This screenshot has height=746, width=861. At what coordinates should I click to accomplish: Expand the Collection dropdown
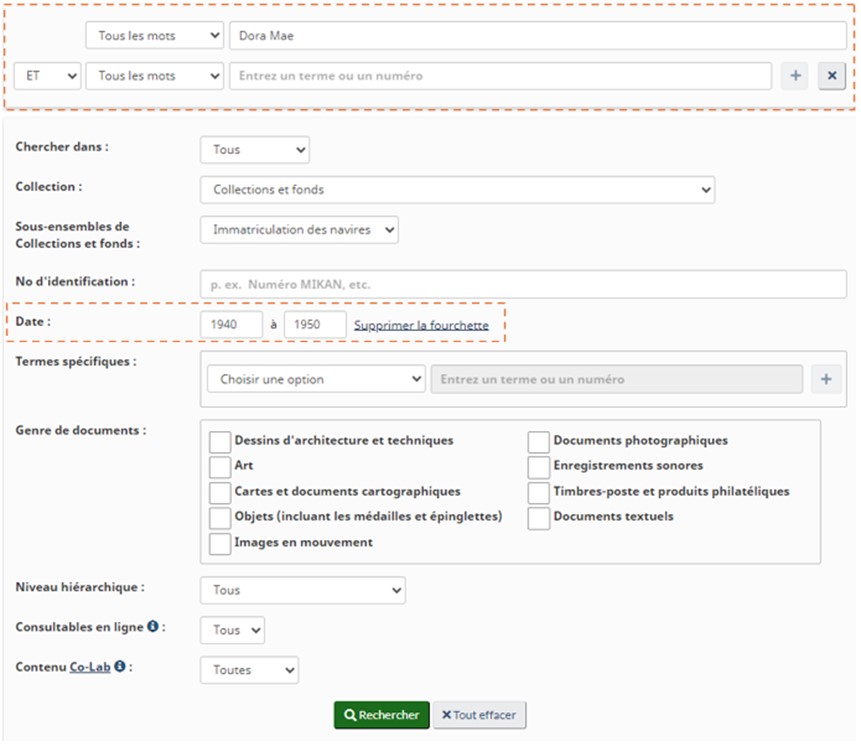pos(457,189)
